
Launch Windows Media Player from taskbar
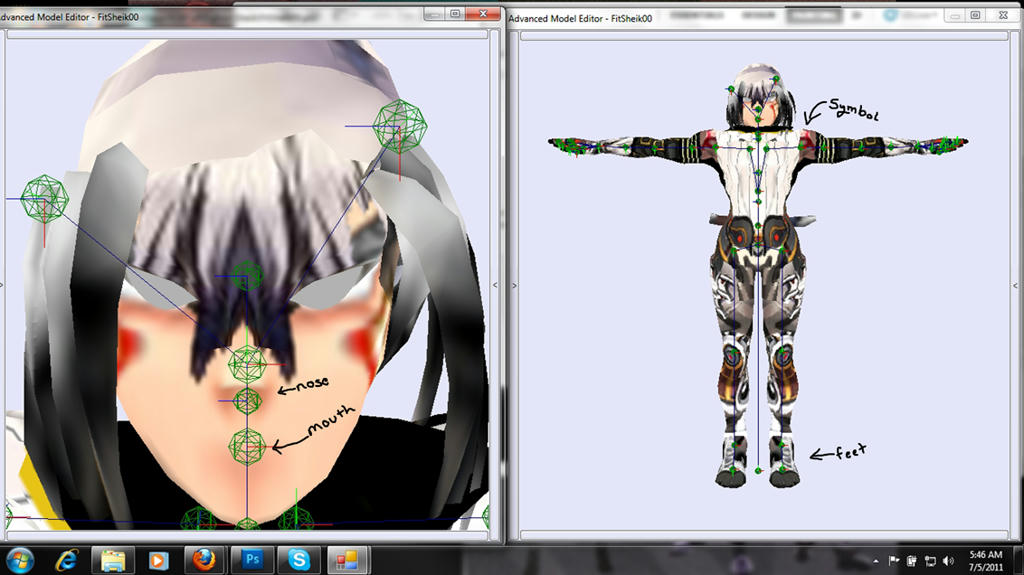click(x=158, y=559)
